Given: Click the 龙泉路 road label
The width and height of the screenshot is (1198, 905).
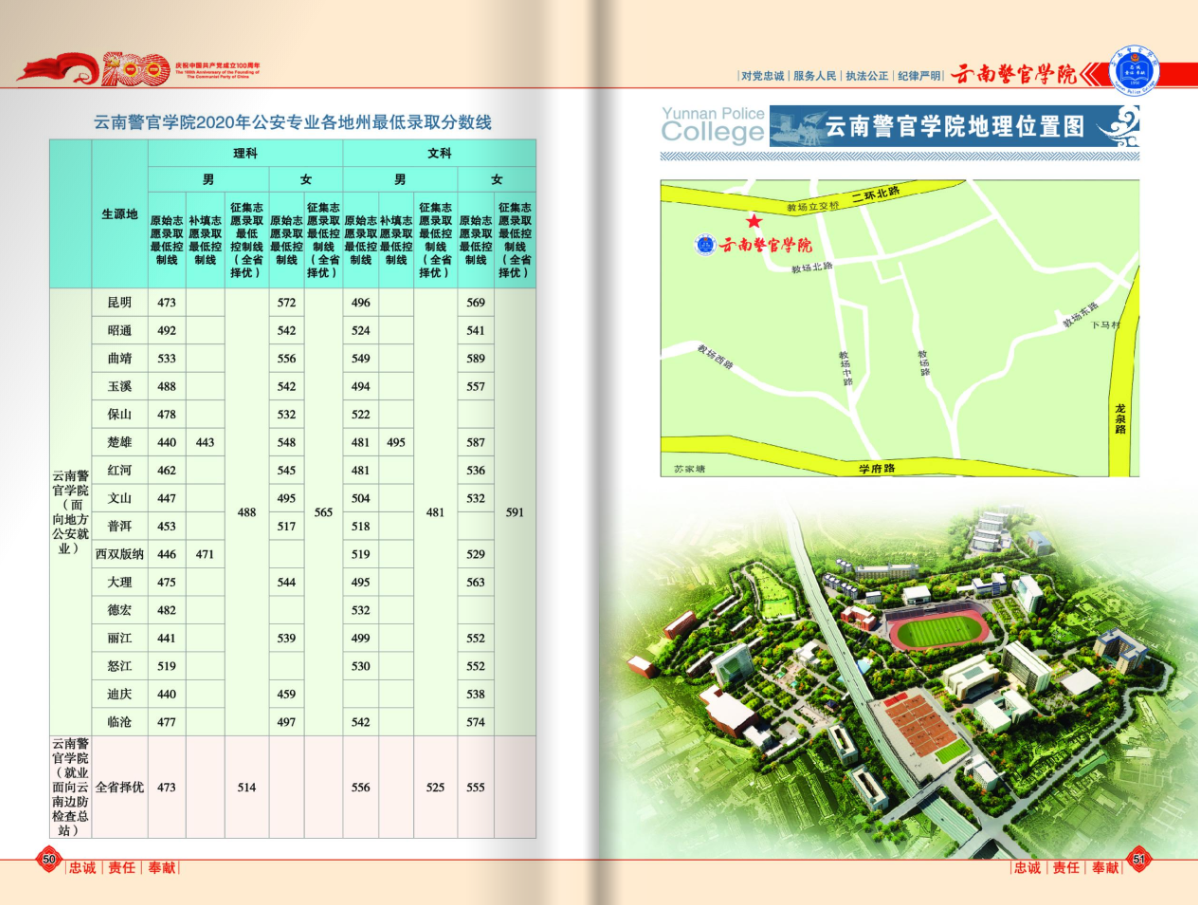Looking at the screenshot, I should pos(1120,419).
